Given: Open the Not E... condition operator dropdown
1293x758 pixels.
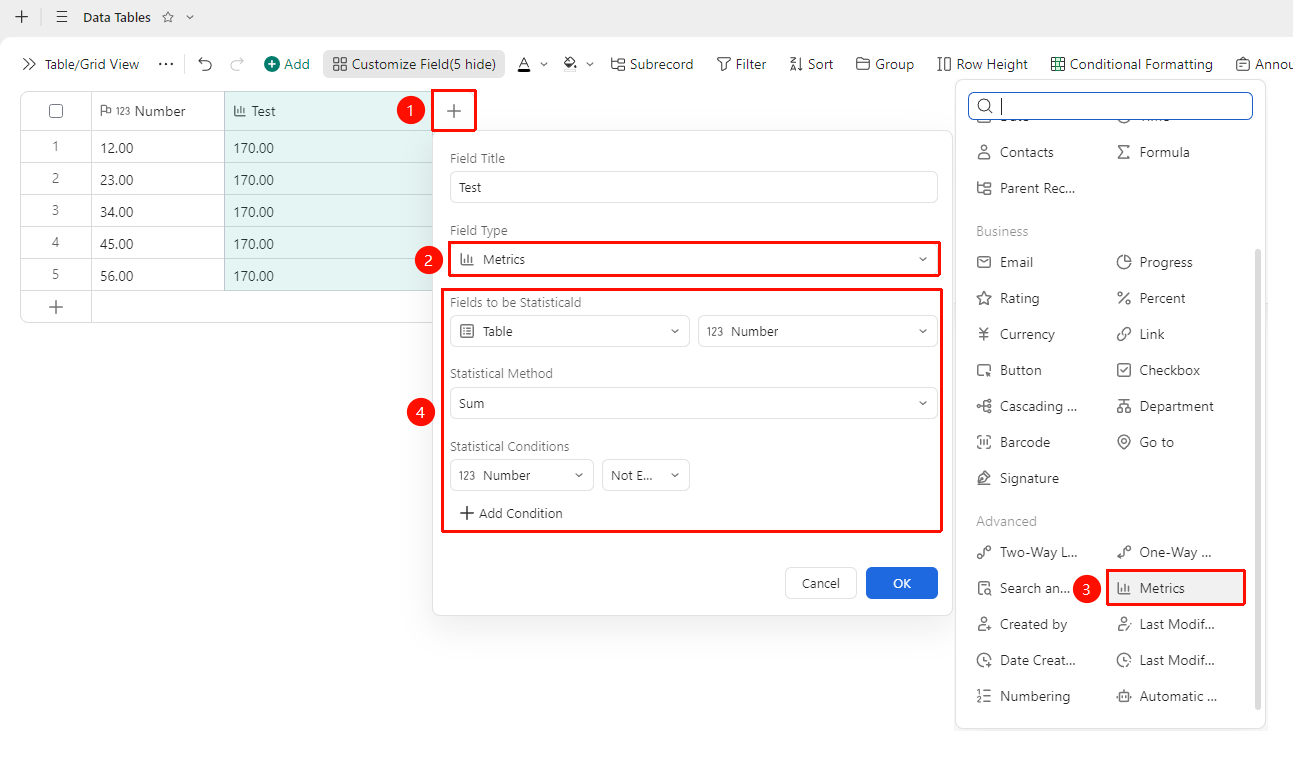Looking at the screenshot, I should coord(646,475).
